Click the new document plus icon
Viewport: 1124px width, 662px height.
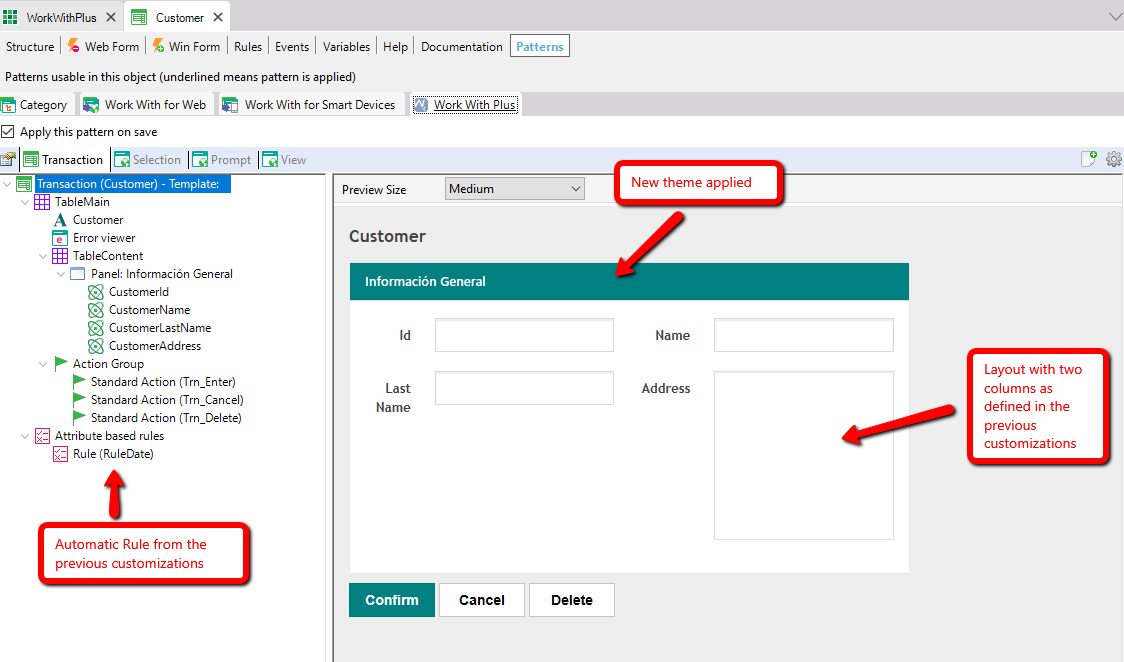pos(1089,159)
